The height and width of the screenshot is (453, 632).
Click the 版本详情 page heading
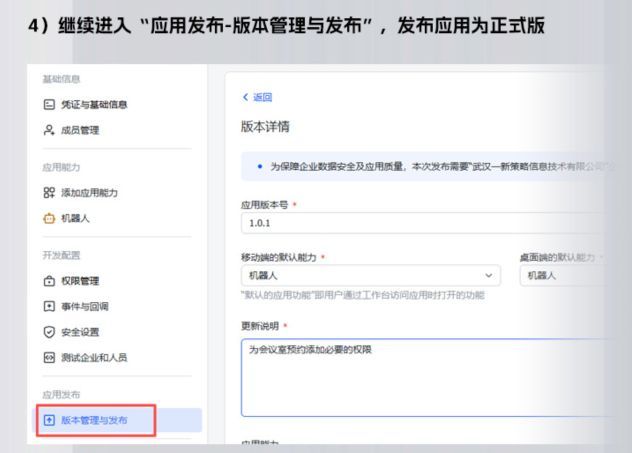265,127
